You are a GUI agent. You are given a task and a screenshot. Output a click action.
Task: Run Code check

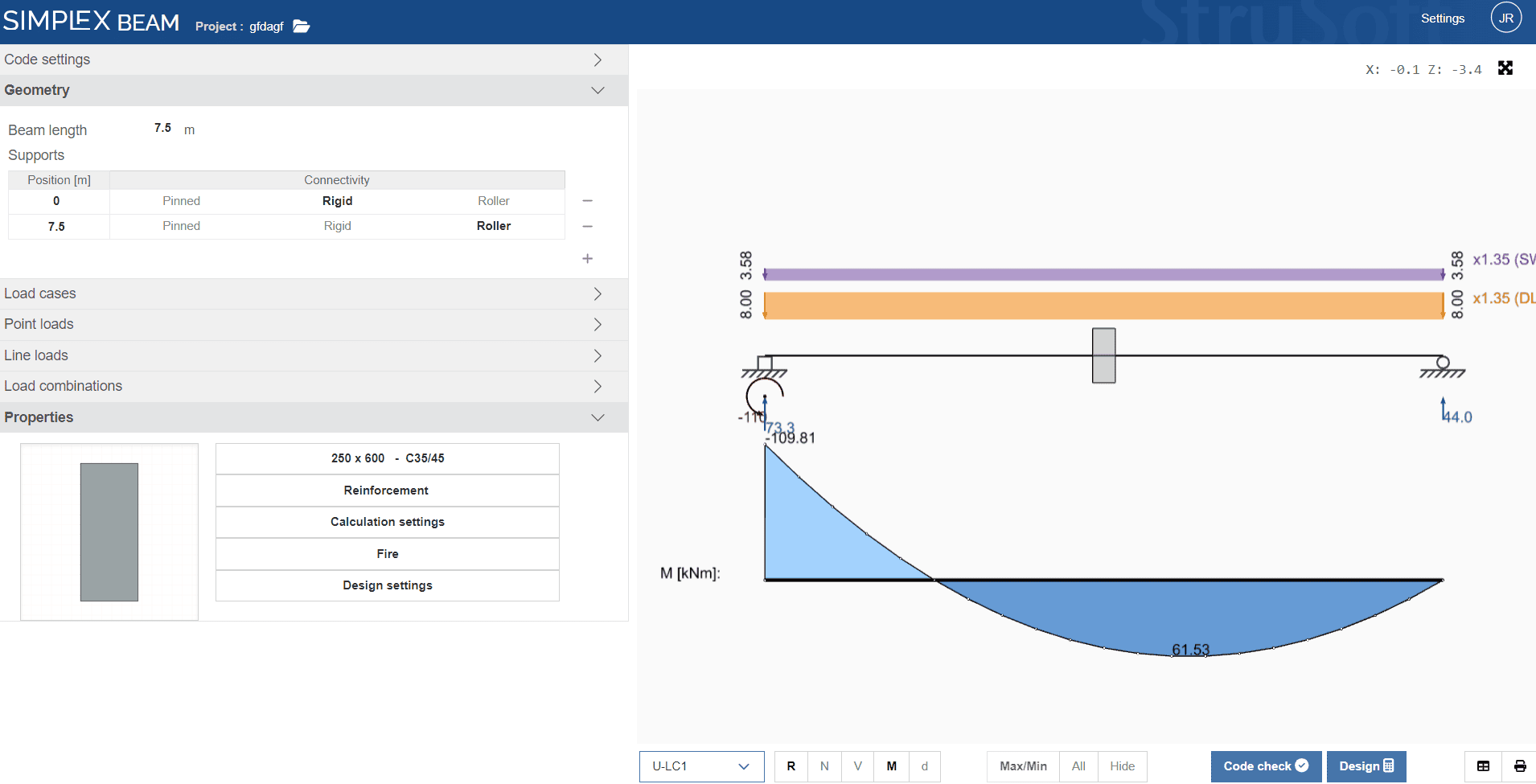tap(1264, 766)
